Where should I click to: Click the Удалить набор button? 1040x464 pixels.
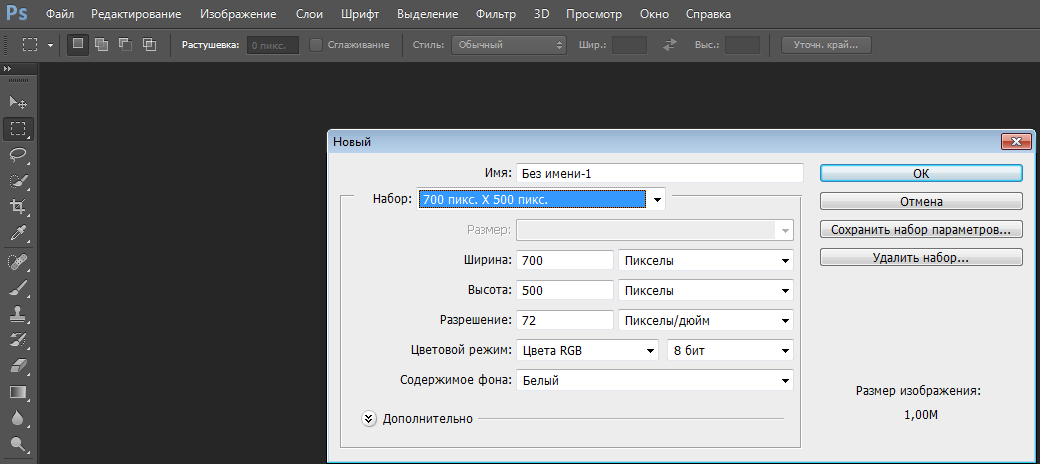[x=921, y=257]
